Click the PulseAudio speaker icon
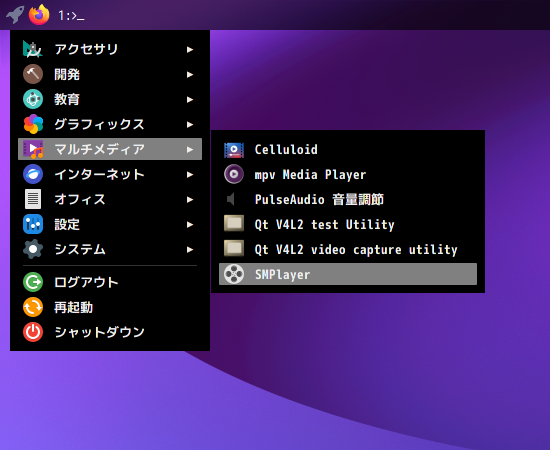This screenshot has height=450, width=550. pyautogui.click(x=231, y=199)
